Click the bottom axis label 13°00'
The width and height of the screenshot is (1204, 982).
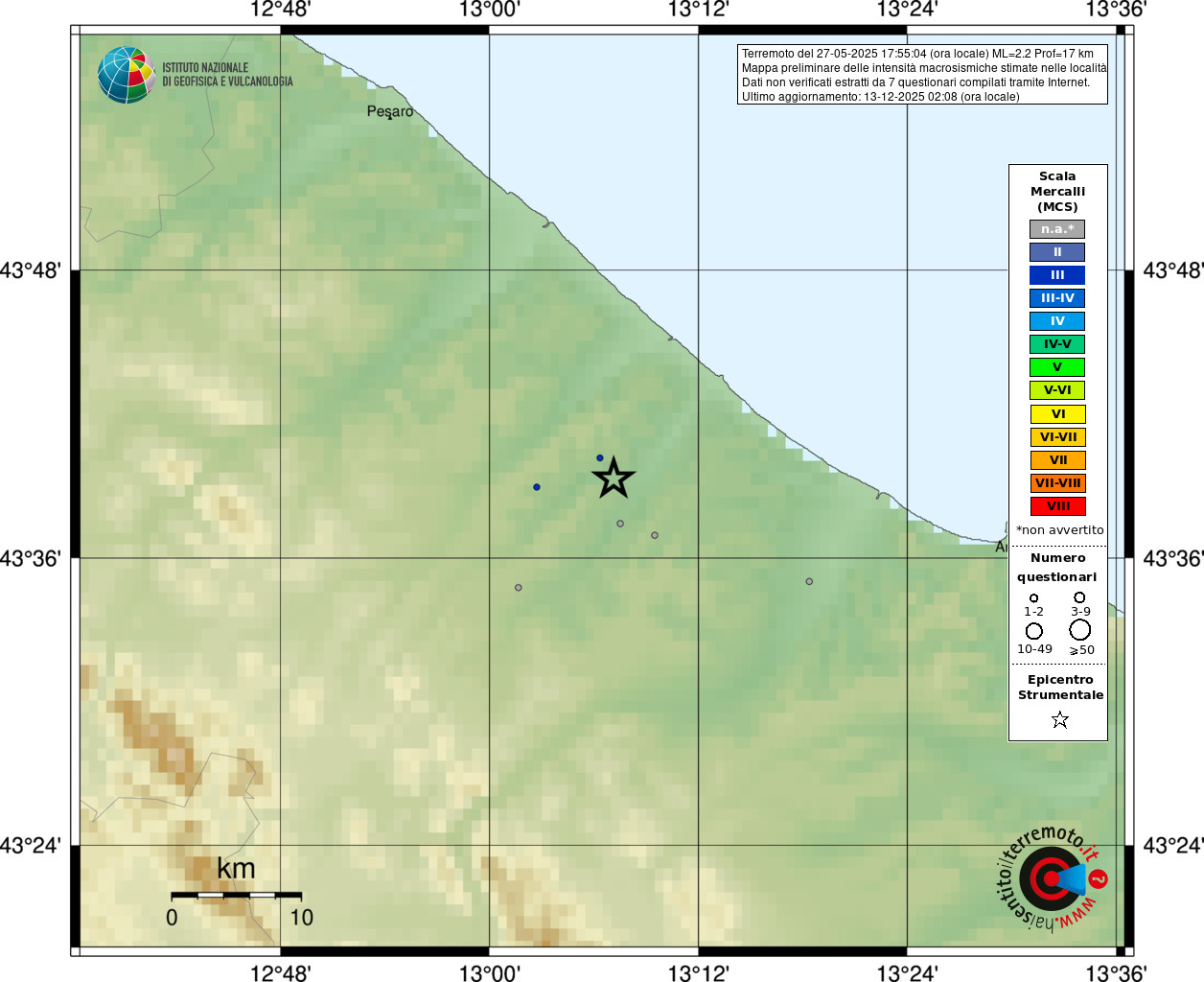pyautogui.click(x=489, y=973)
